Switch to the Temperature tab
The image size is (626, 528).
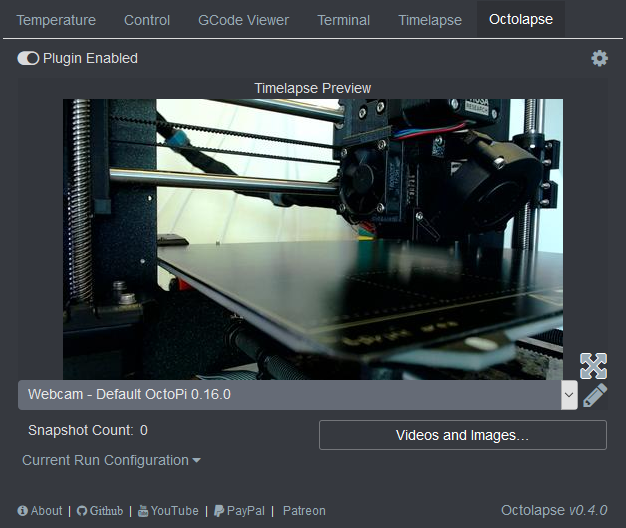[56, 20]
